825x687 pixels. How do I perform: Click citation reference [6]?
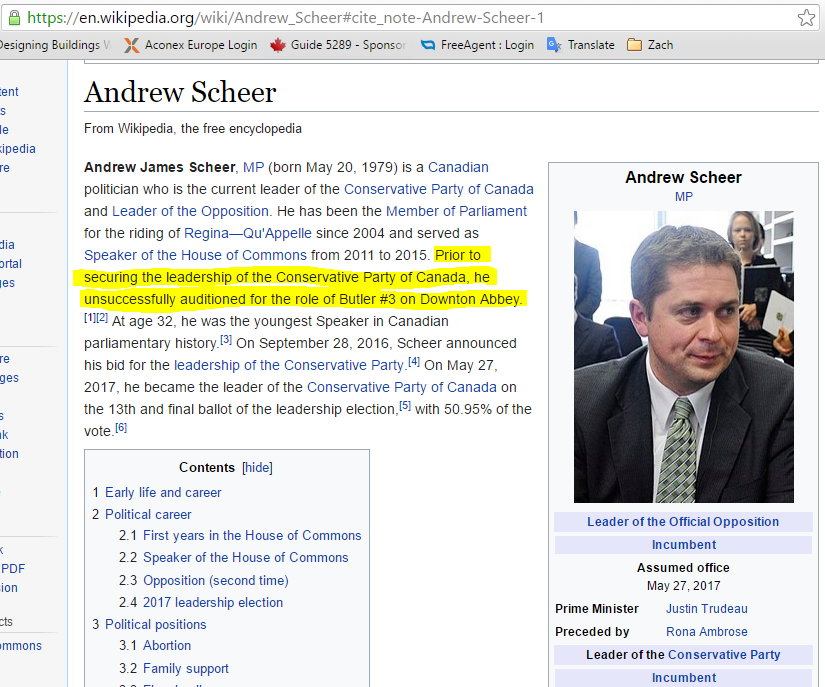[x=121, y=428]
